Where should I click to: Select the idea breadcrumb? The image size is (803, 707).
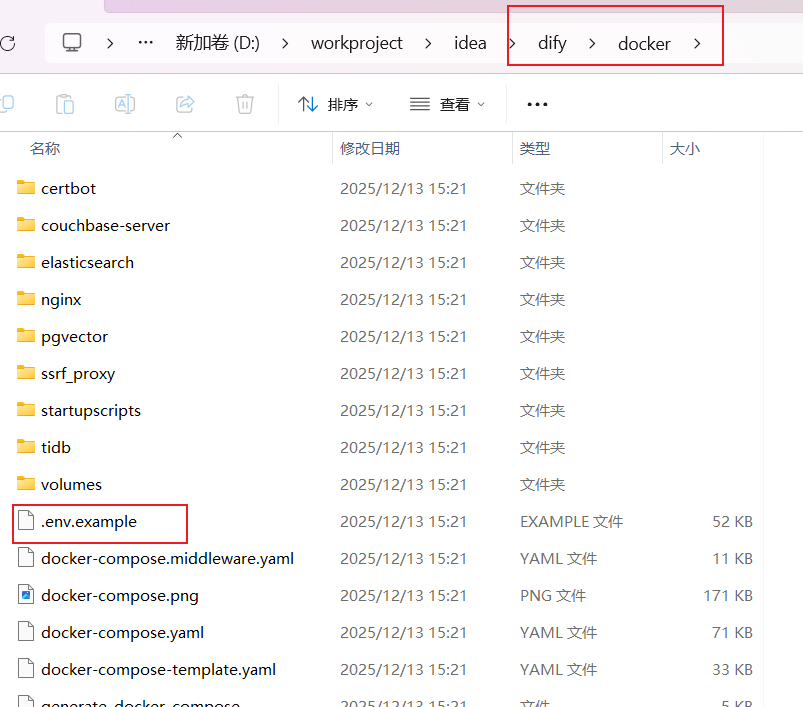[470, 43]
